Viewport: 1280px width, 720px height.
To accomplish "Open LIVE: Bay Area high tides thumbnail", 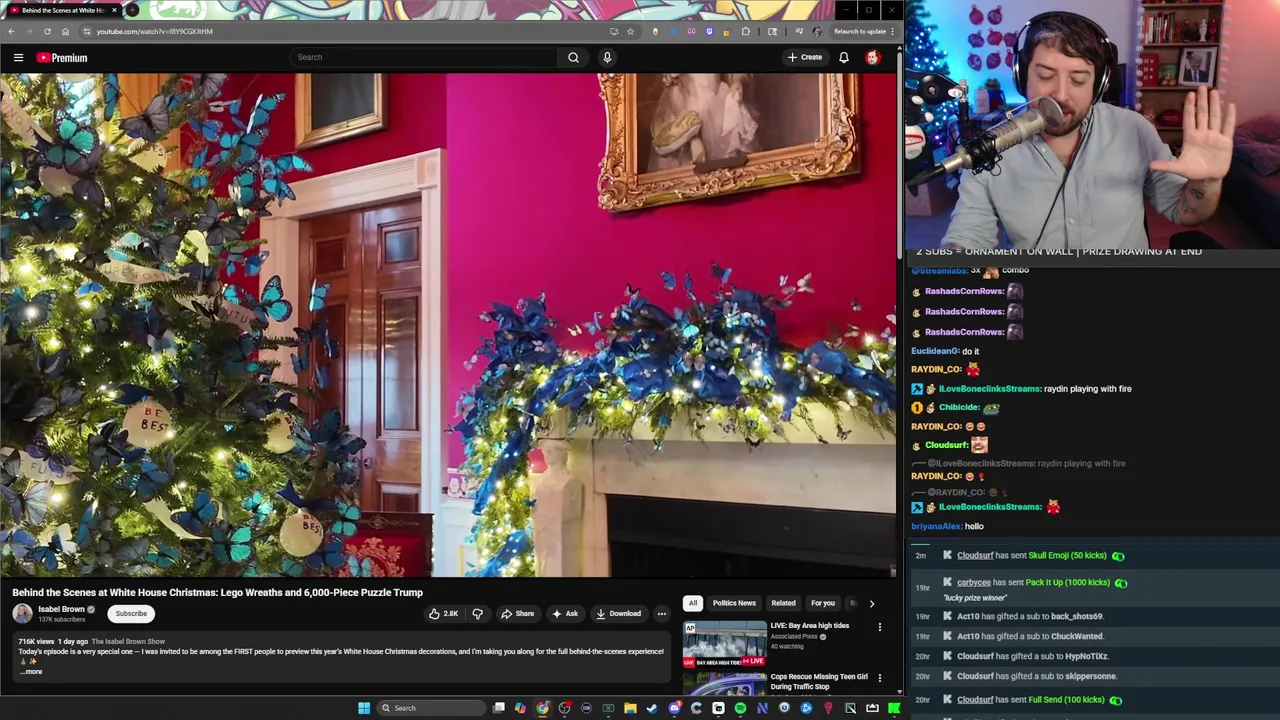I will (x=725, y=644).
